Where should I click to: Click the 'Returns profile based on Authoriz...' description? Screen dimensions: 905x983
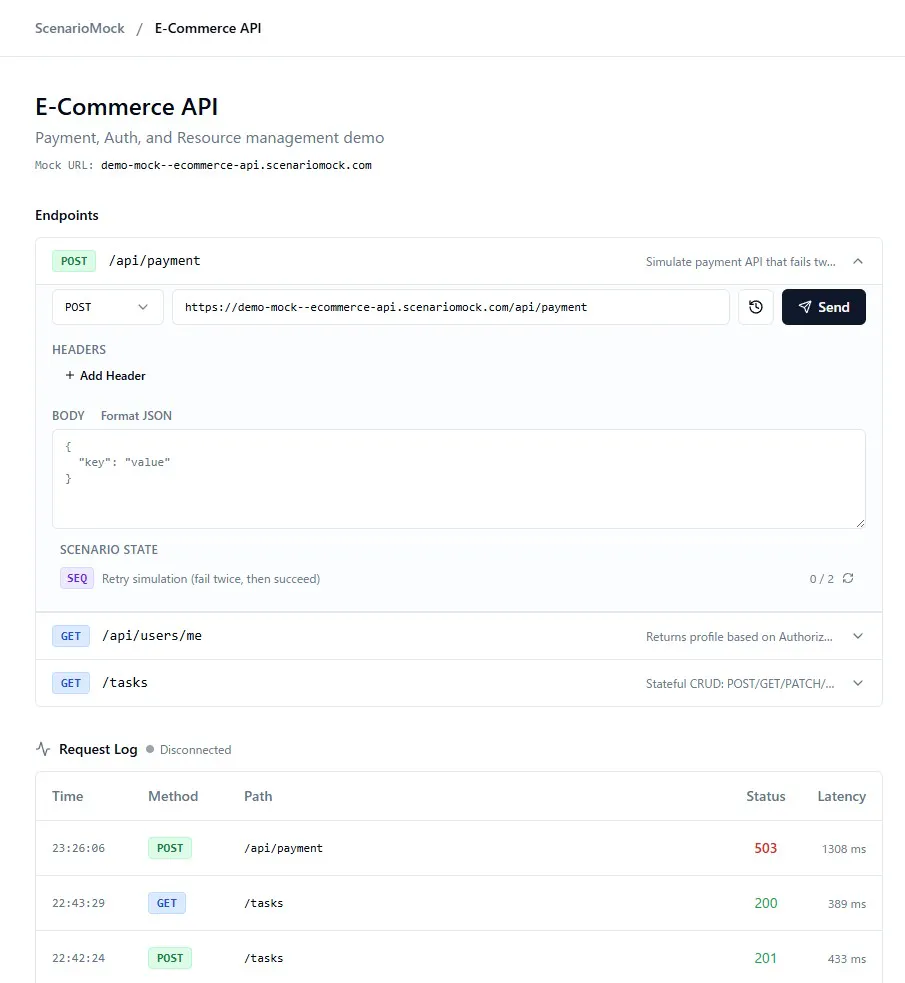click(x=739, y=637)
